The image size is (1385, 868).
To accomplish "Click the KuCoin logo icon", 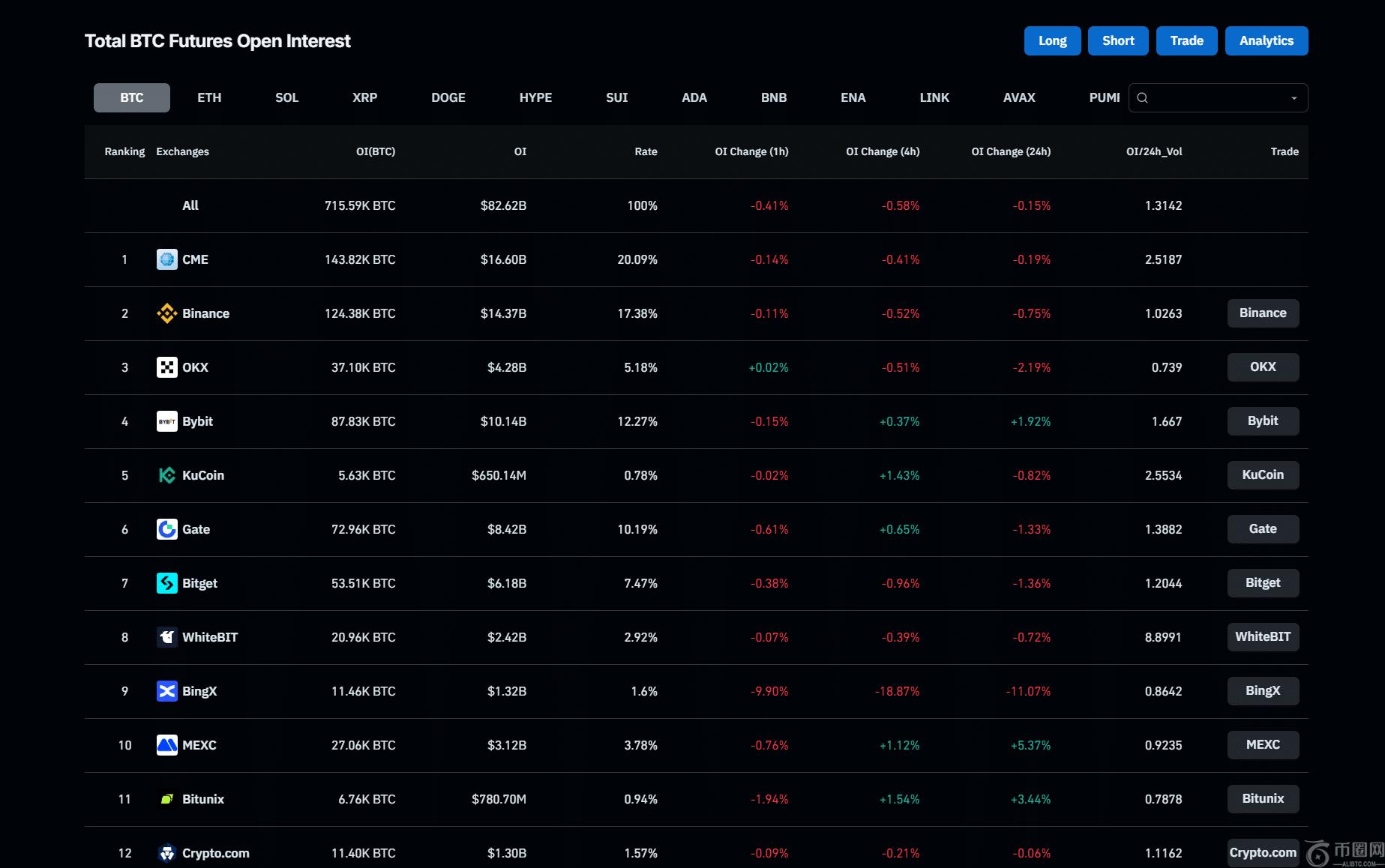I will [x=166, y=475].
